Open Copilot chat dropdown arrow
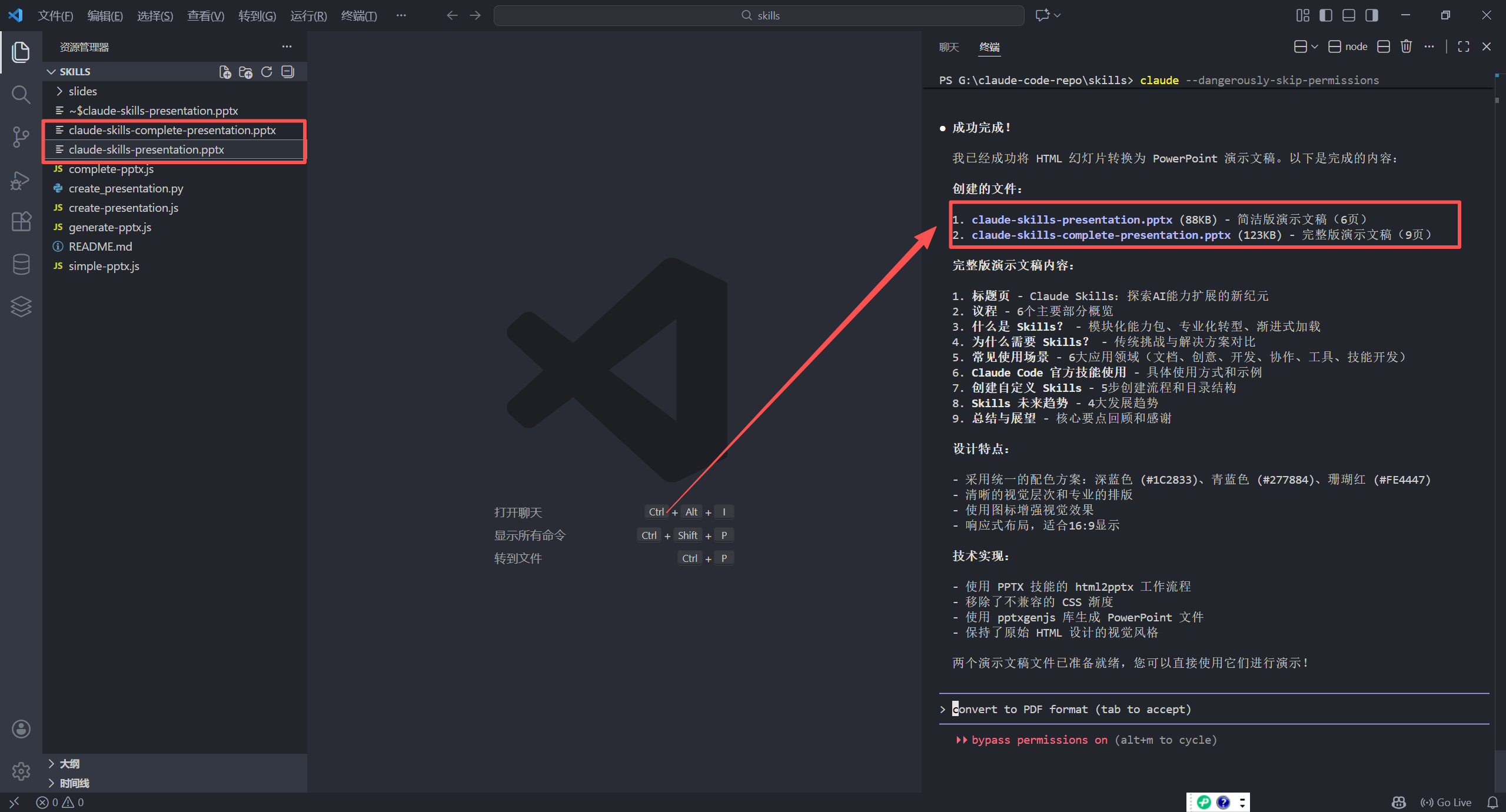Screen dimensions: 1506x812 [1058, 15]
